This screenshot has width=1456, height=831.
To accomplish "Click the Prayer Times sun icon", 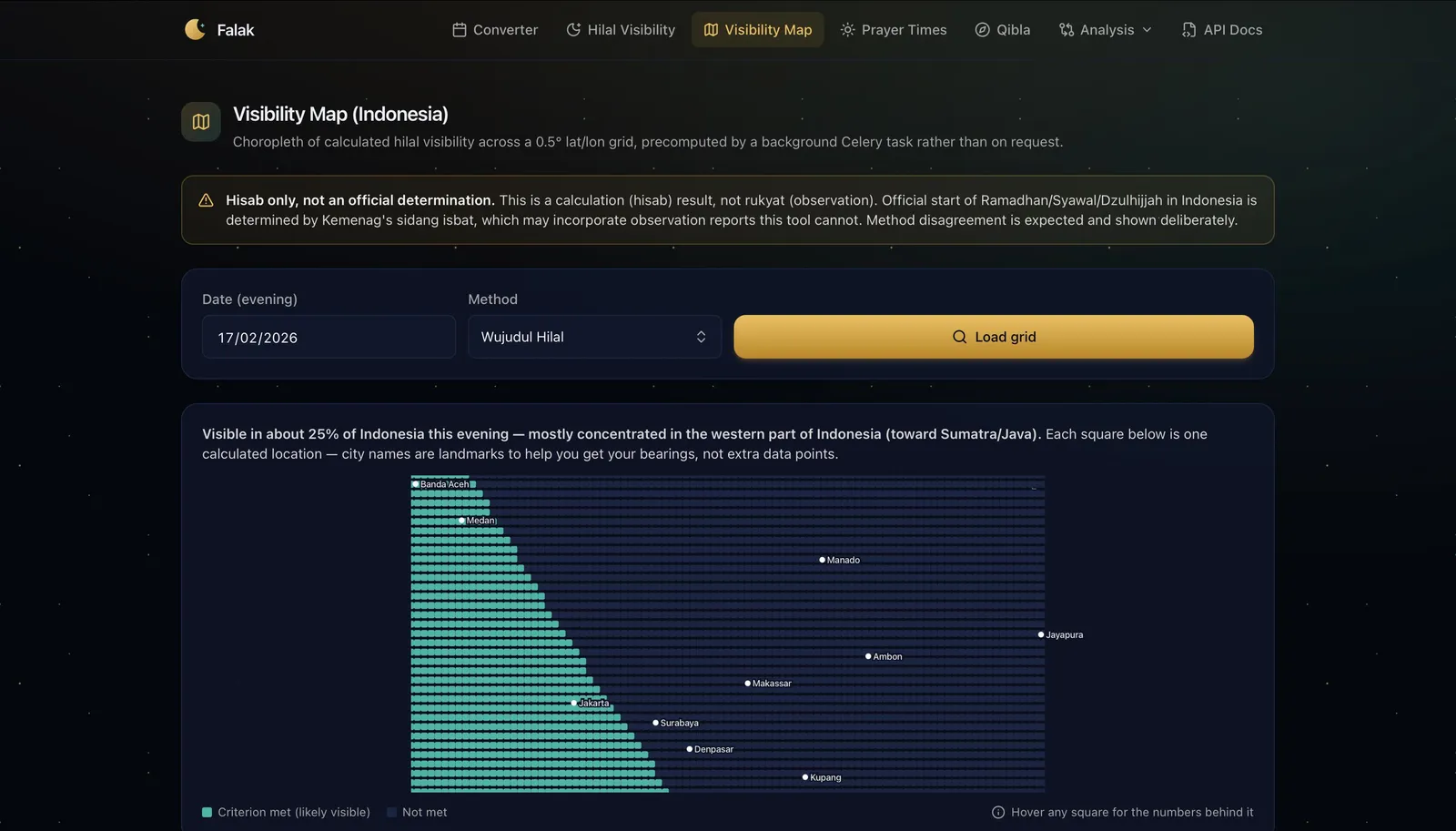I will click(847, 30).
